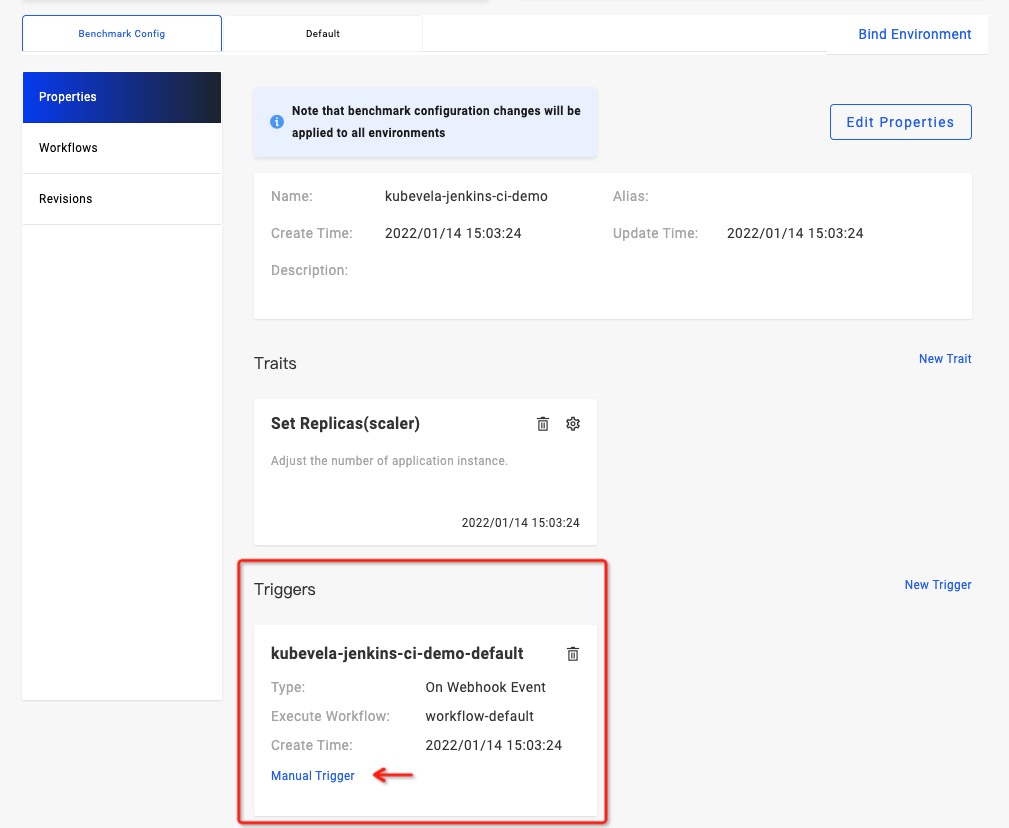Click the benchmark configuration note text
This screenshot has height=828, width=1009.
pos(436,122)
